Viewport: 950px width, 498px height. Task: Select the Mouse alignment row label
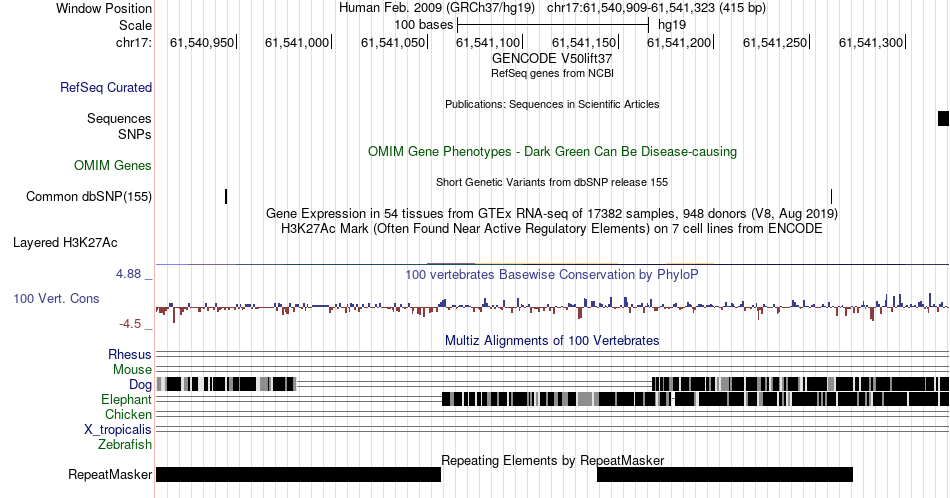(x=132, y=370)
